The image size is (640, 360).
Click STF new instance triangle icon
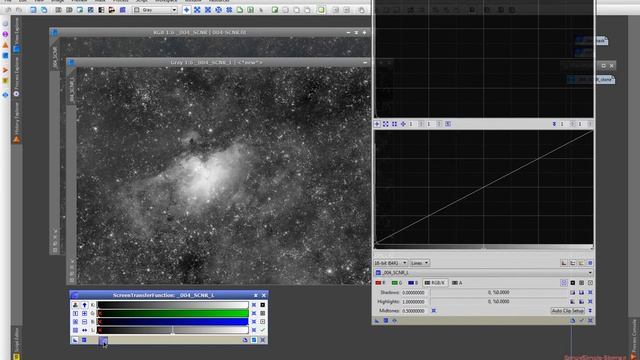(75, 340)
